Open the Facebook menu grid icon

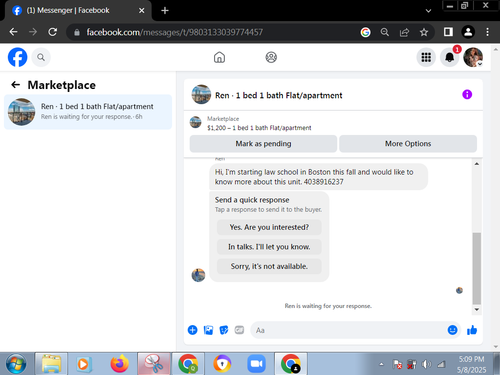click(426, 57)
